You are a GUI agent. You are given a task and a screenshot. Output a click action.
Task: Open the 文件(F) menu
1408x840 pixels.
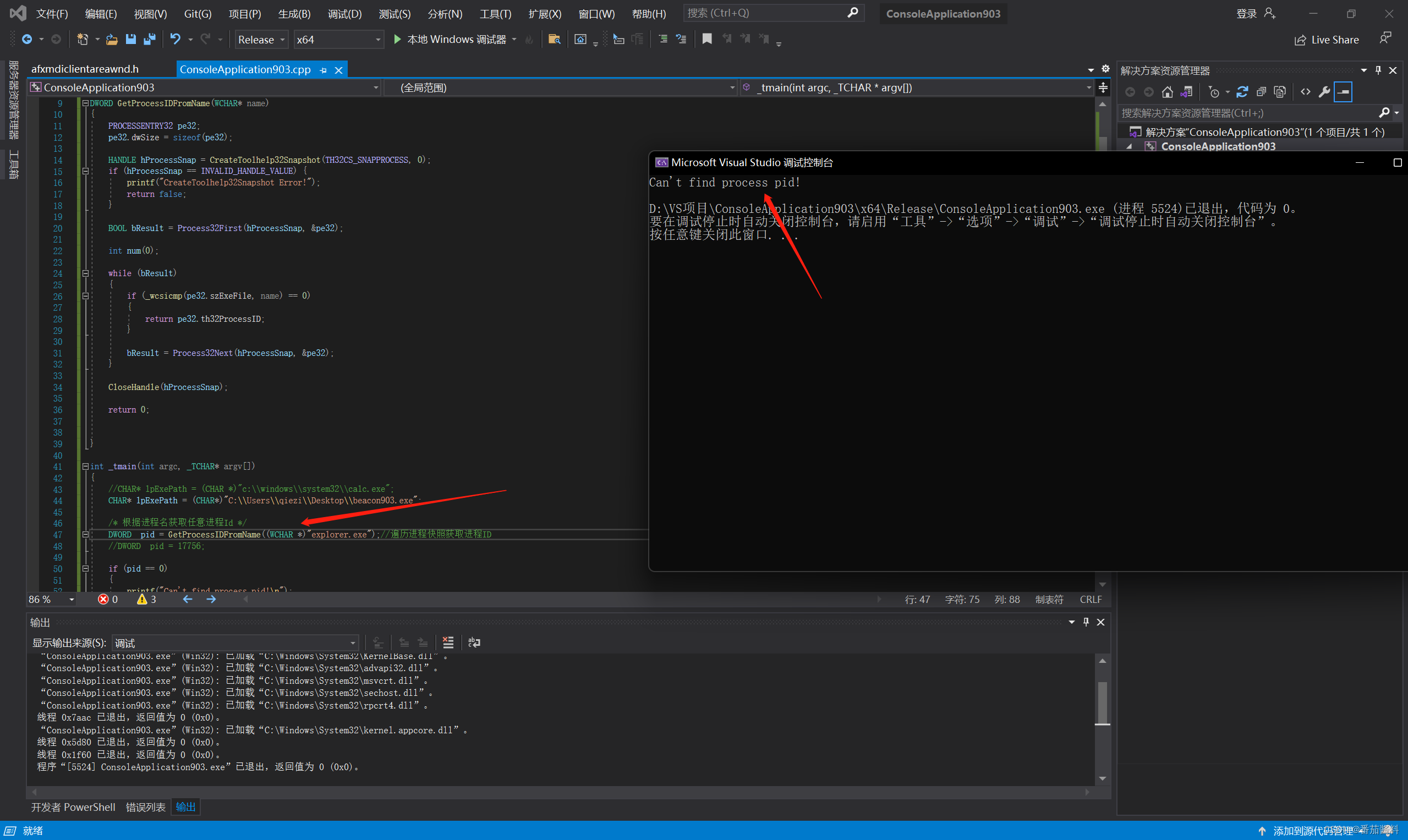[52, 14]
